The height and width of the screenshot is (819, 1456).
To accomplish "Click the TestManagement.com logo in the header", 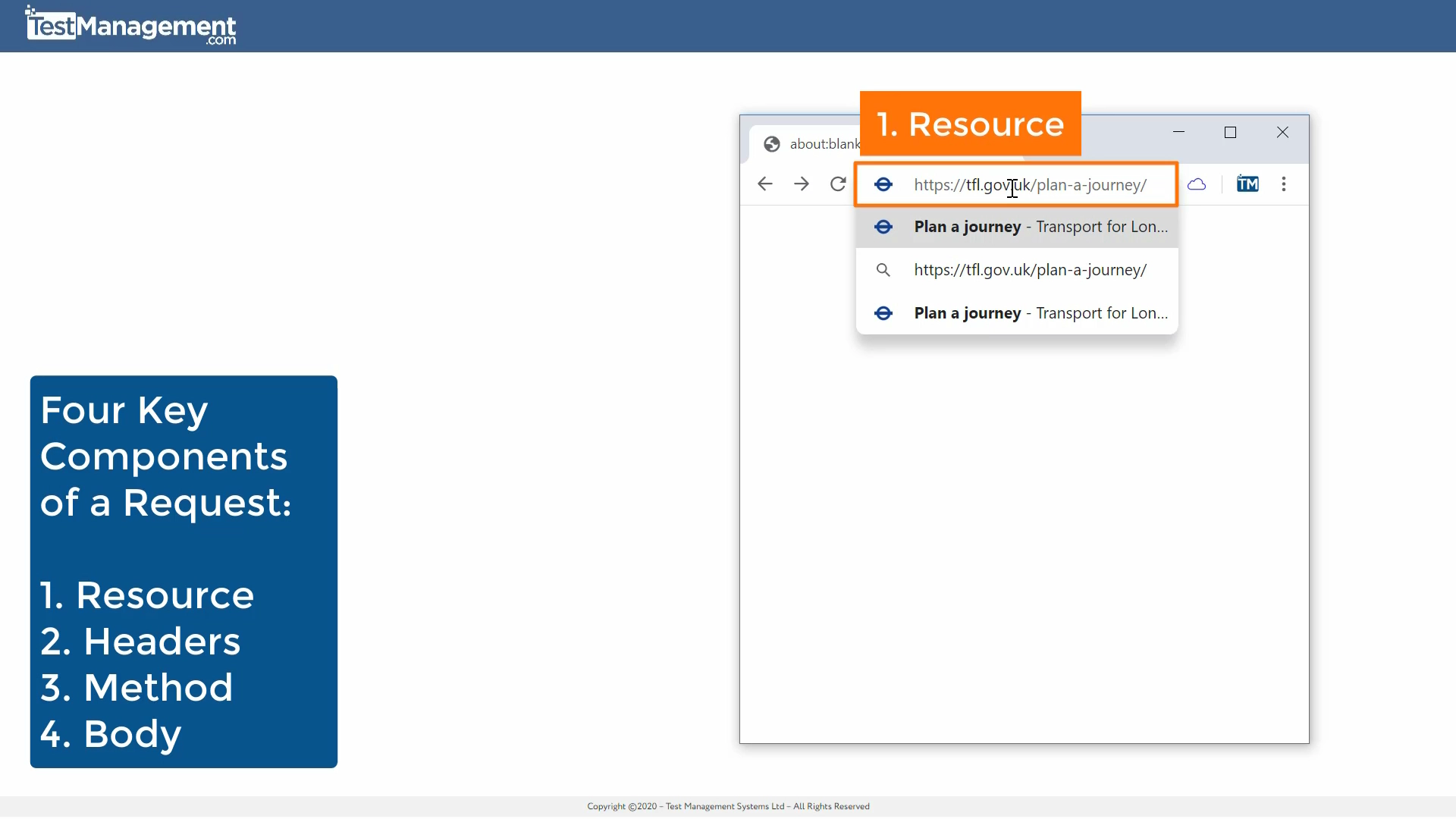I will [x=130, y=26].
